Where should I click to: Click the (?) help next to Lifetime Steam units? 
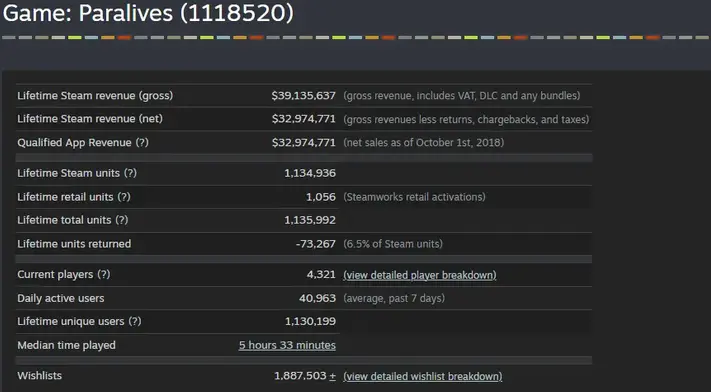[130, 173]
